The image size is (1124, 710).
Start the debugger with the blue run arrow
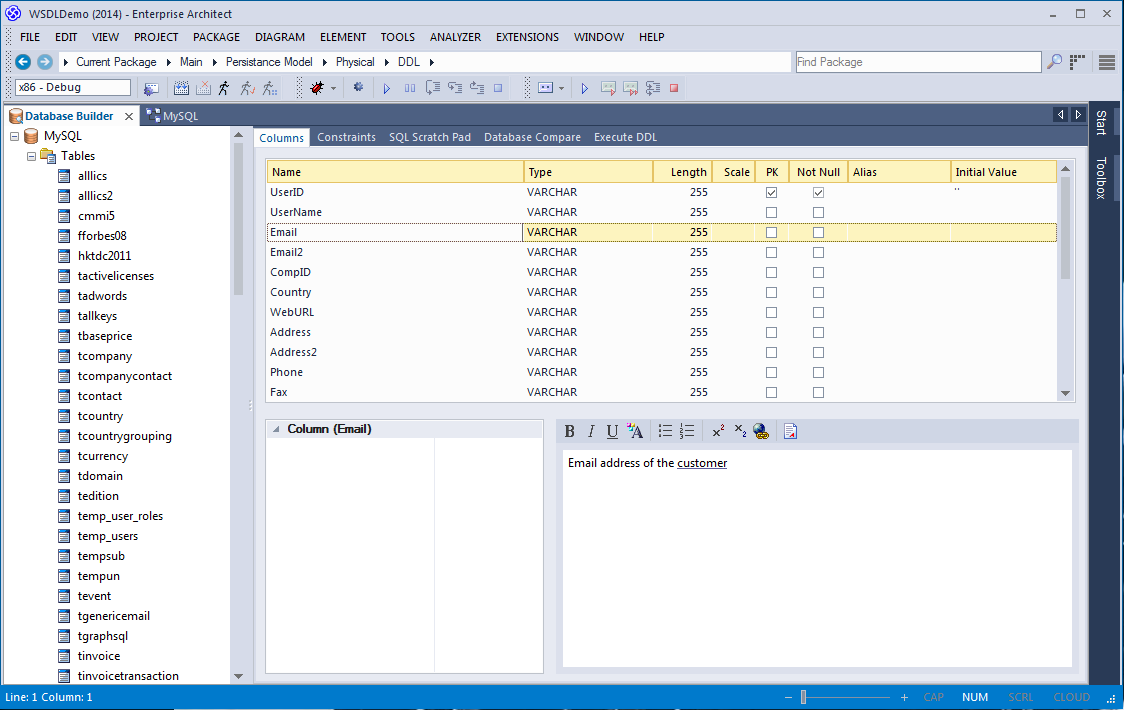pyautogui.click(x=387, y=87)
